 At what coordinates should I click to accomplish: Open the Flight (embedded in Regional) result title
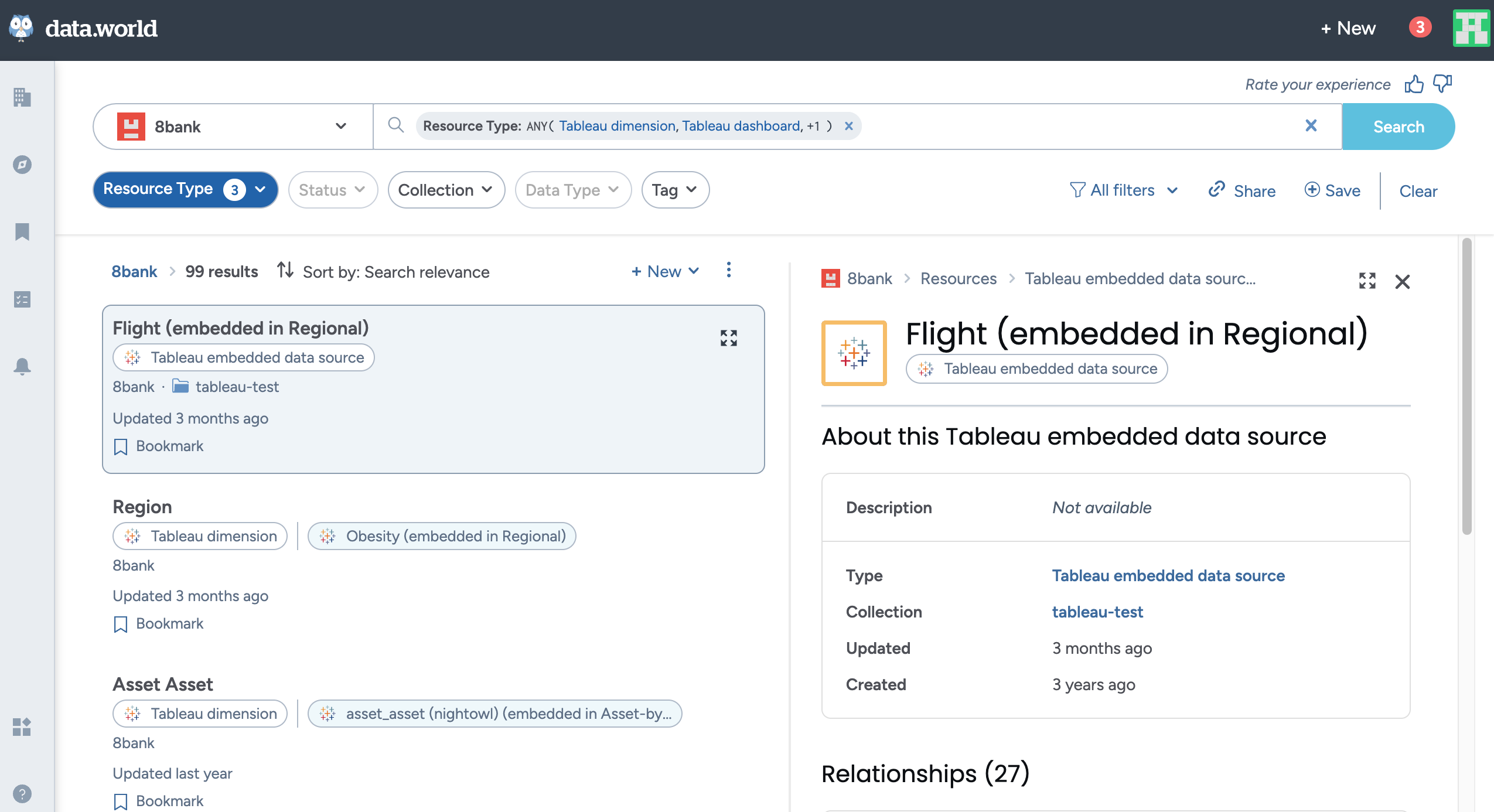240,328
